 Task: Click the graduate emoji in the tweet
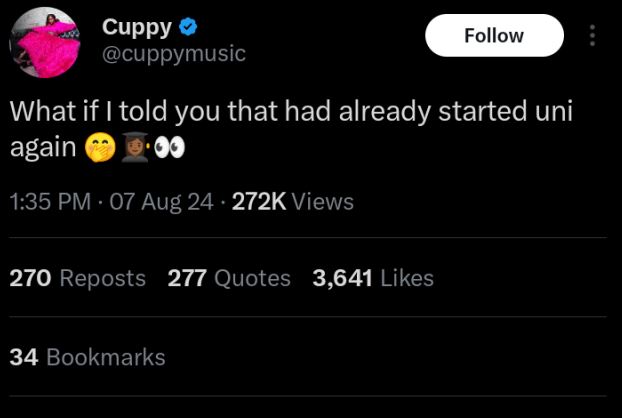pyautogui.click(x=135, y=148)
